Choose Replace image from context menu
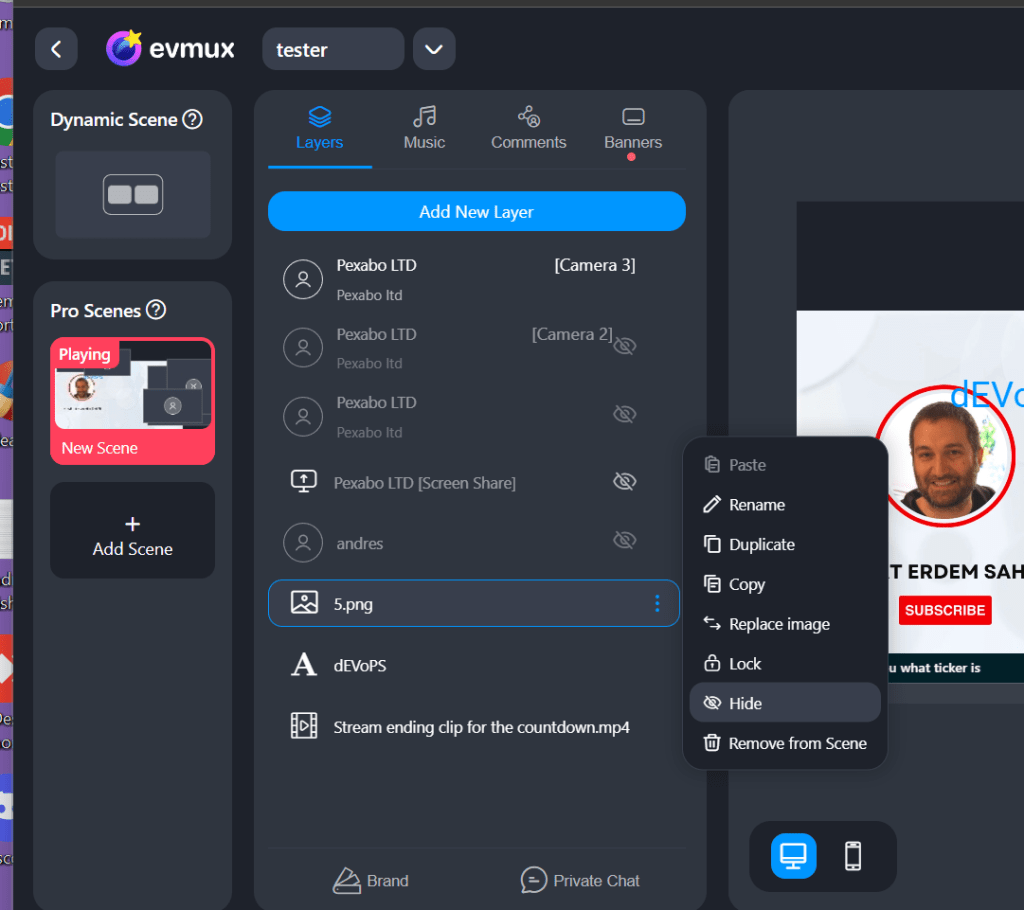This screenshot has height=910, width=1024. coord(785,625)
